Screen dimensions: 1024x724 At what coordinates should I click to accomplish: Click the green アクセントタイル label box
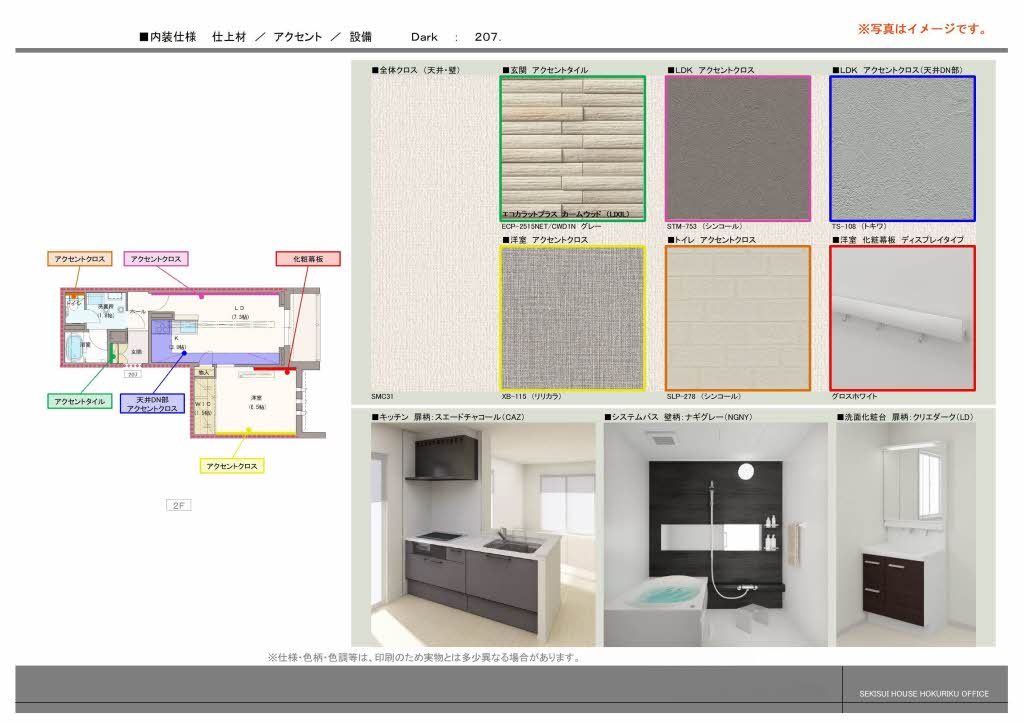[x=80, y=401]
